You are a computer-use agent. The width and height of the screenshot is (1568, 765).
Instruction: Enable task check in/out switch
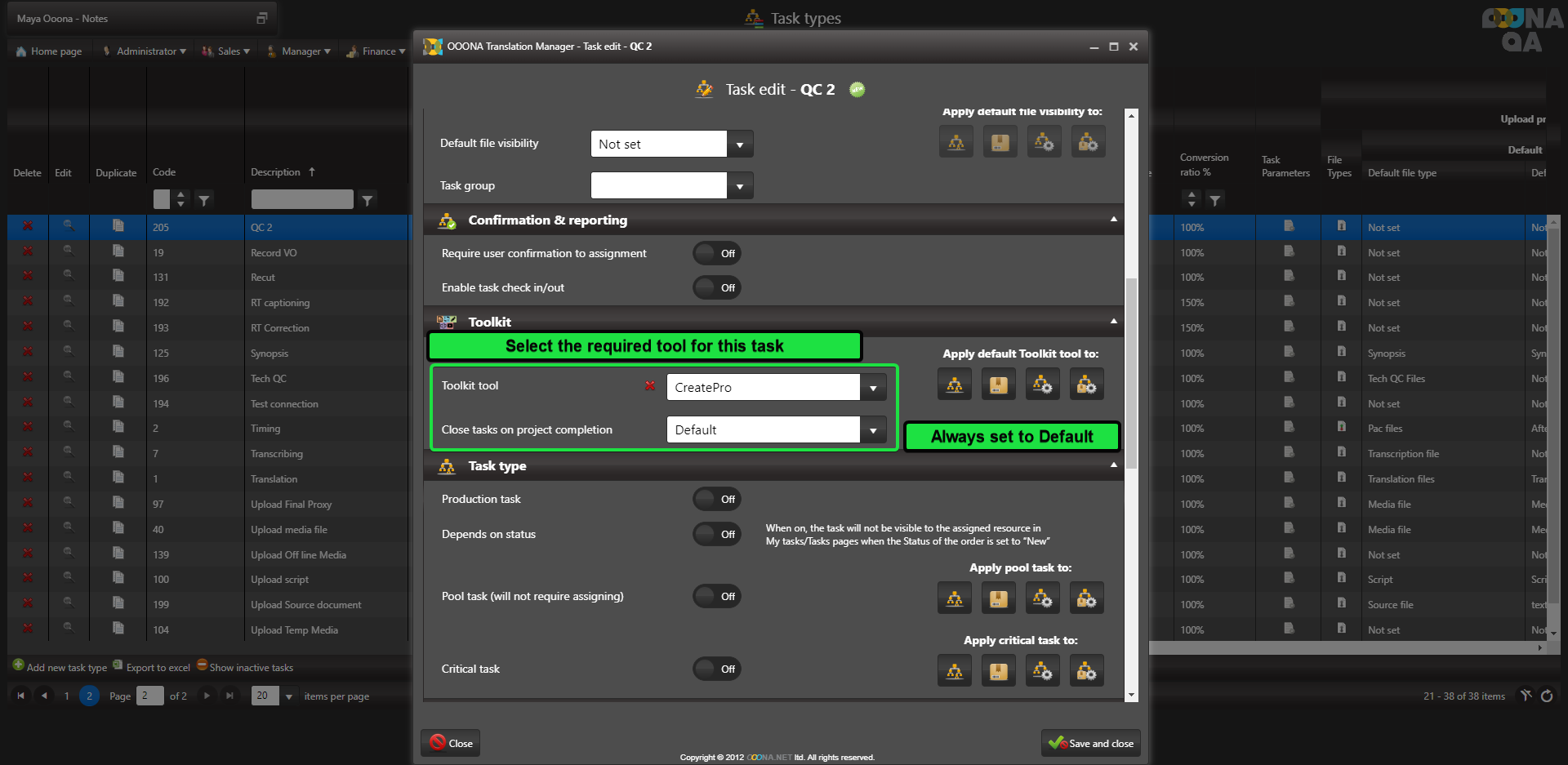pyautogui.click(x=717, y=287)
